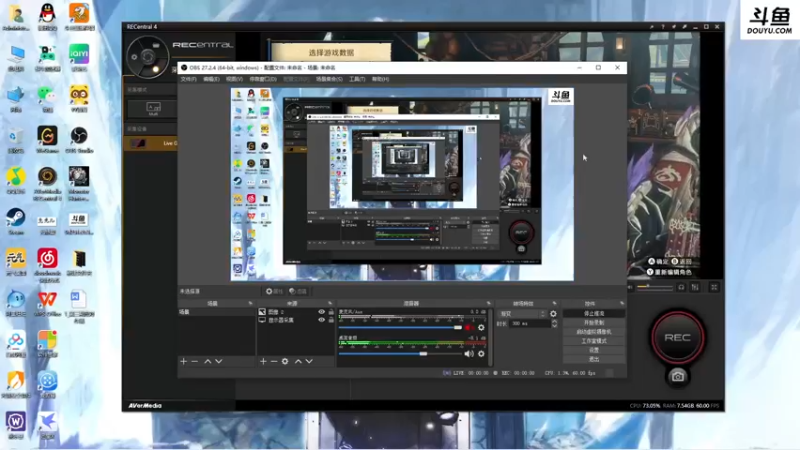Hide the 图像 2 source eye toggle

pyautogui.click(x=321, y=312)
